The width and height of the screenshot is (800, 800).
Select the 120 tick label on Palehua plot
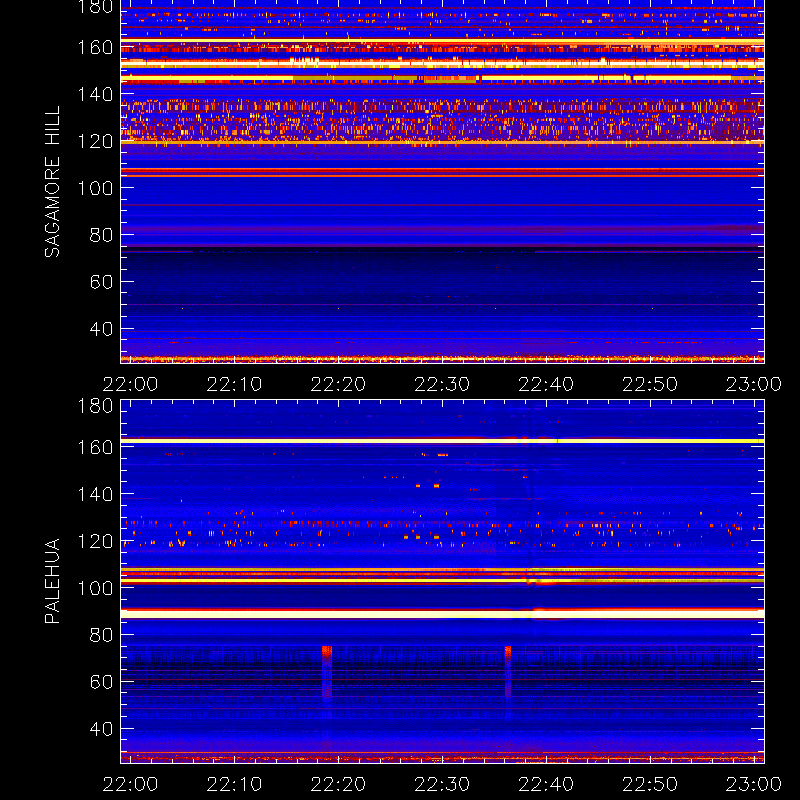pyautogui.click(x=95, y=541)
